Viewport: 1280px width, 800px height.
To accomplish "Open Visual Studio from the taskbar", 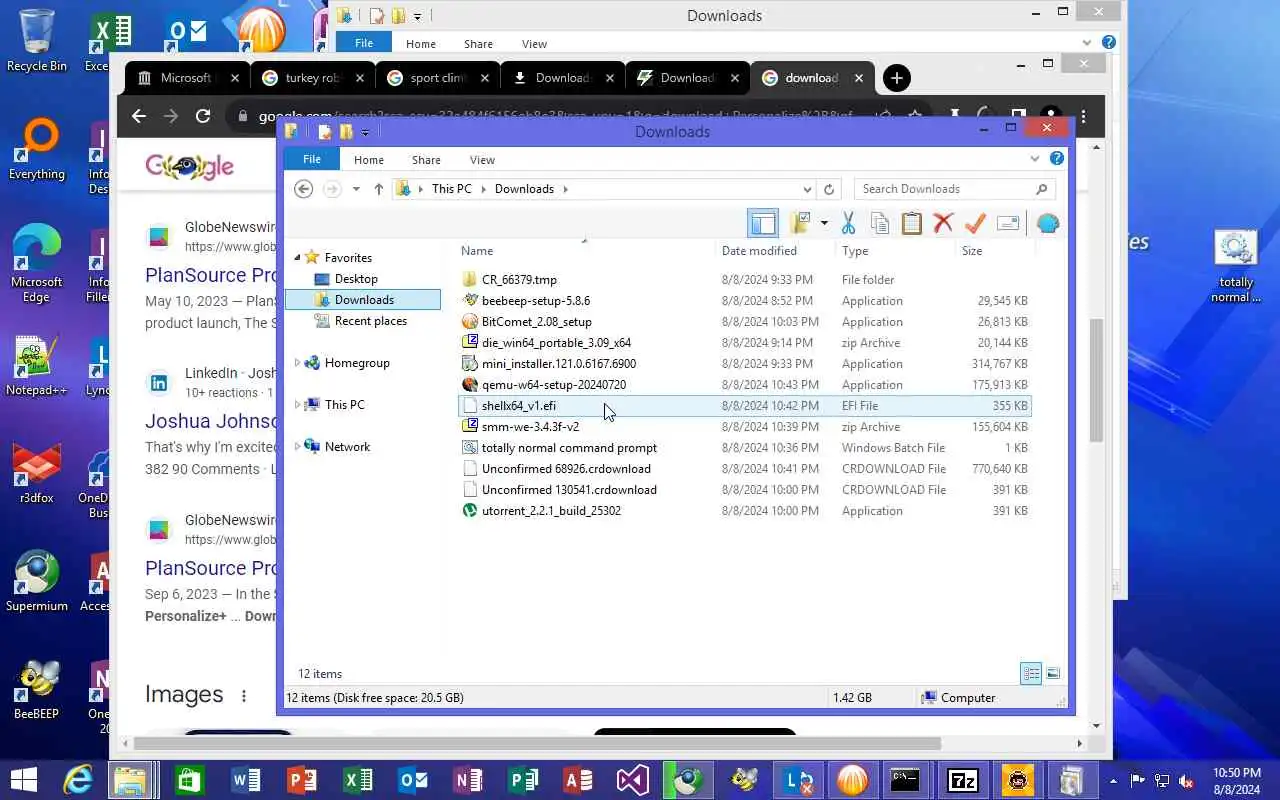I will pyautogui.click(x=632, y=779).
